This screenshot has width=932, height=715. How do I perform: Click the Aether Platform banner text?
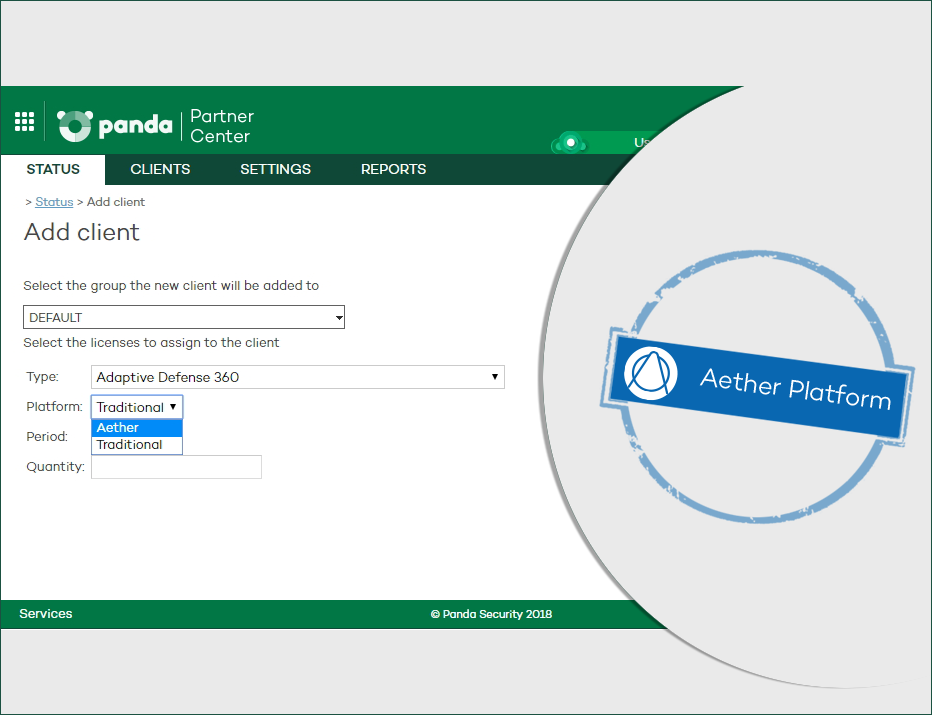point(795,388)
